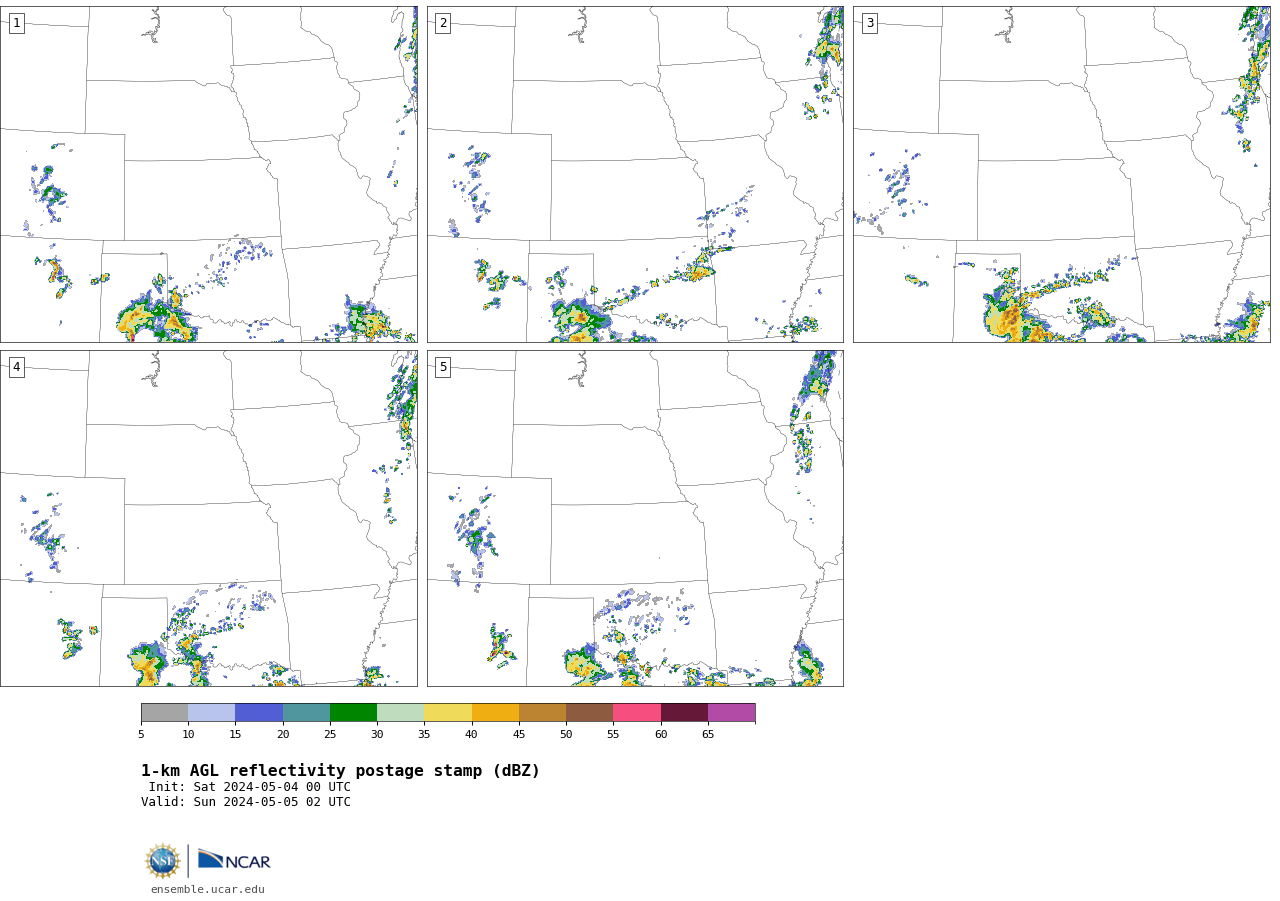Click the ensemble.ucar.edu text

208,890
